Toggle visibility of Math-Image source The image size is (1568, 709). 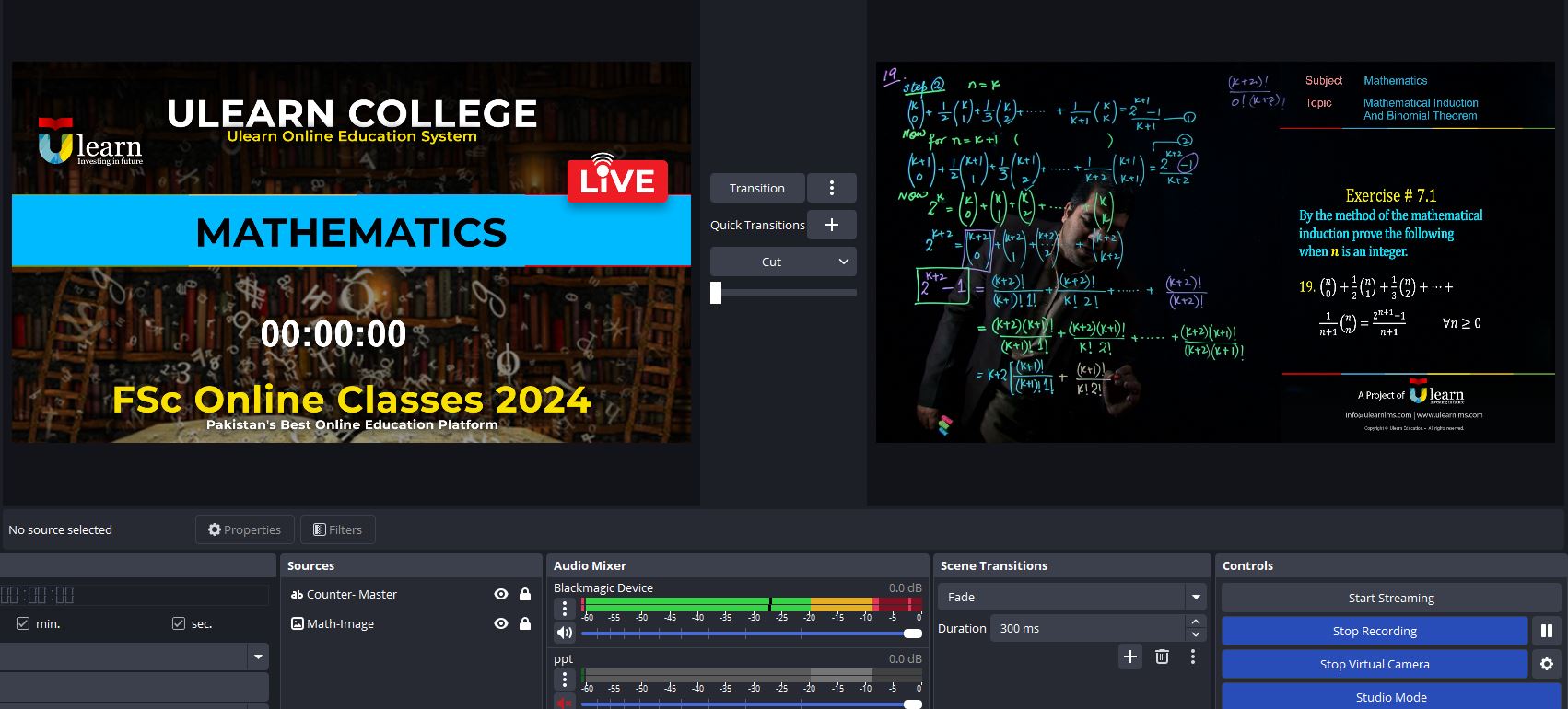tap(501, 624)
